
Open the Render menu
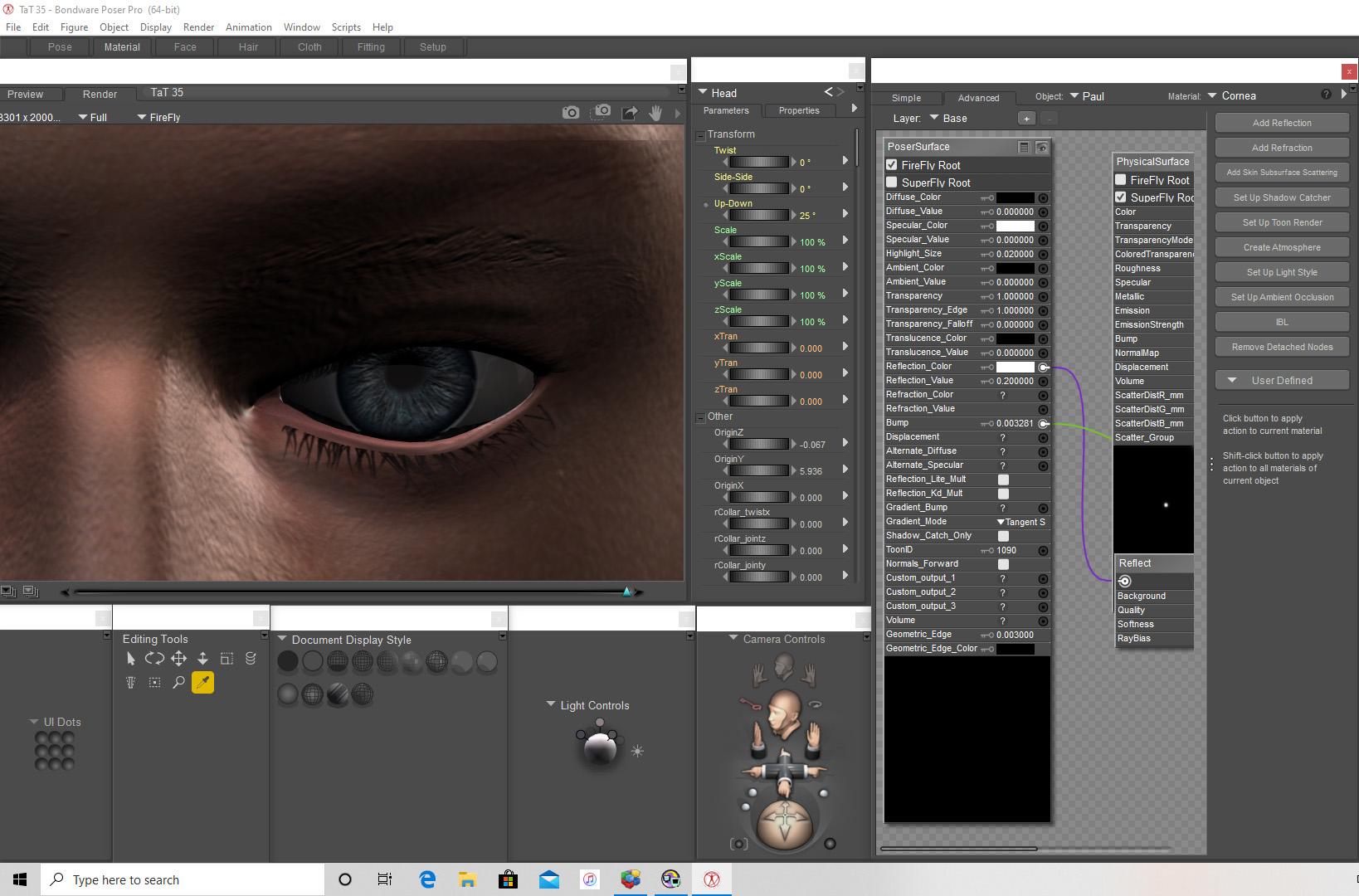pyautogui.click(x=198, y=27)
